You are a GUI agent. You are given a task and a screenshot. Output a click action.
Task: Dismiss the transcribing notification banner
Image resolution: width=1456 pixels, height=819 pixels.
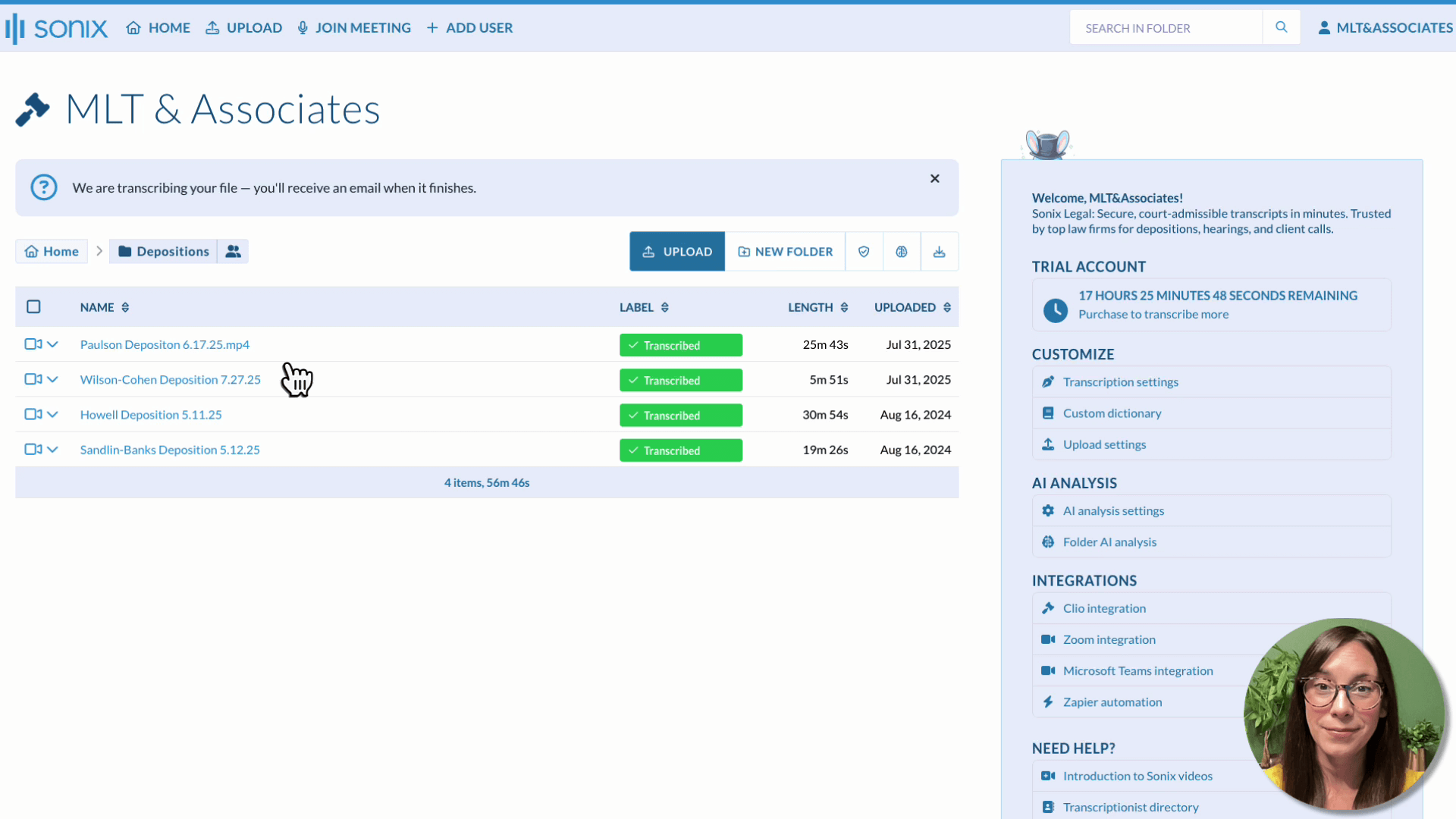[934, 179]
